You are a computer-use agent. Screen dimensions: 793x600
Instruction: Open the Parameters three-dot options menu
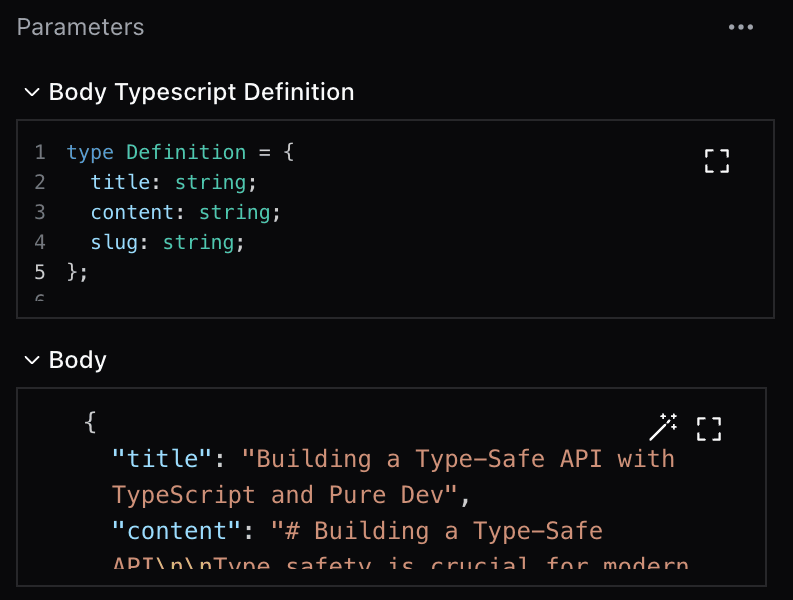(x=741, y=27)
